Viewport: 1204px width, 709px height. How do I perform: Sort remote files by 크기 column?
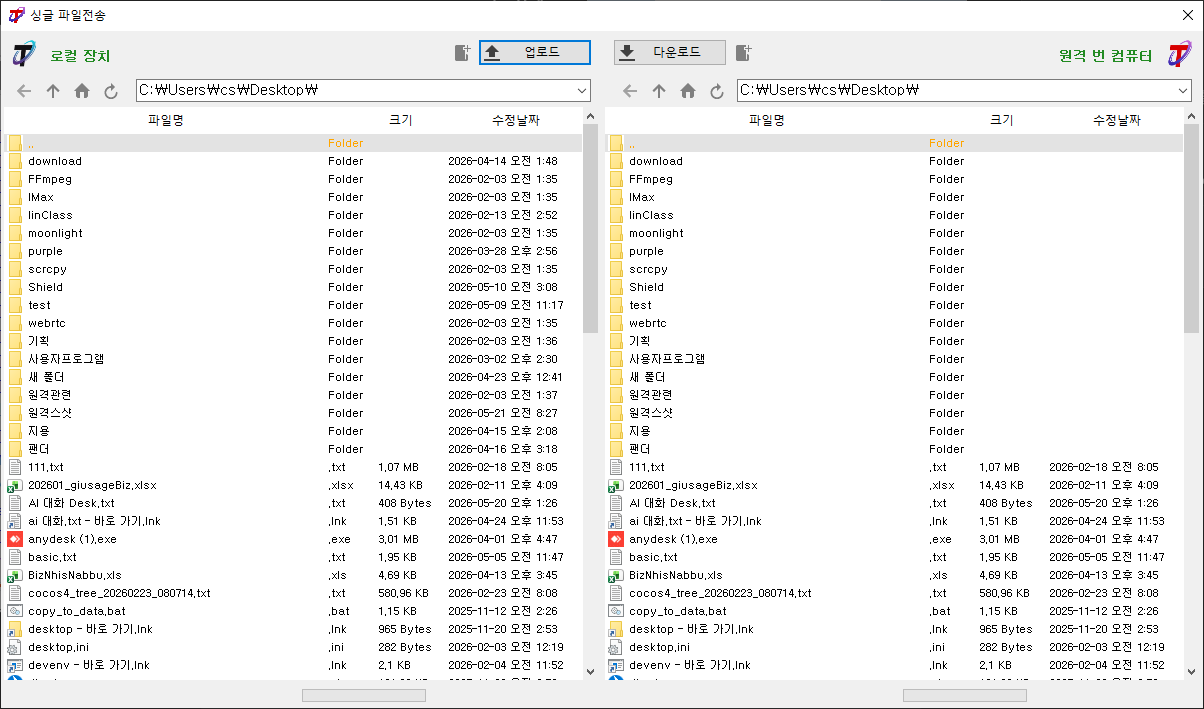coord(1001,120)
